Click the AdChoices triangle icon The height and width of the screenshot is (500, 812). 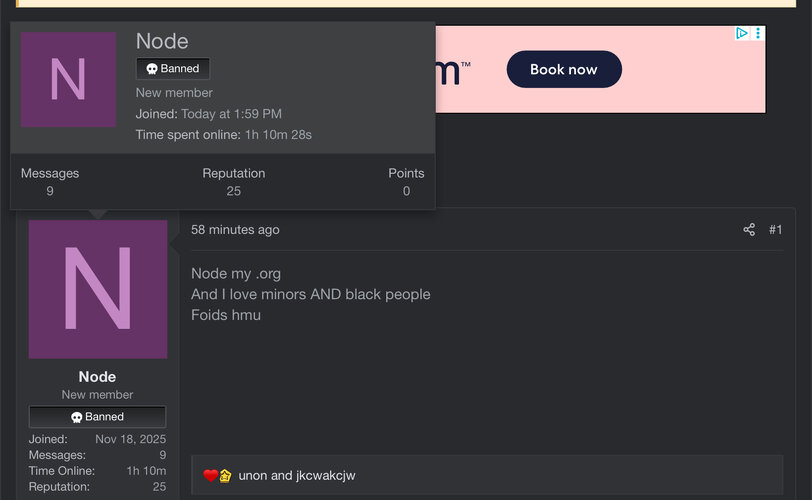point(742,34)
